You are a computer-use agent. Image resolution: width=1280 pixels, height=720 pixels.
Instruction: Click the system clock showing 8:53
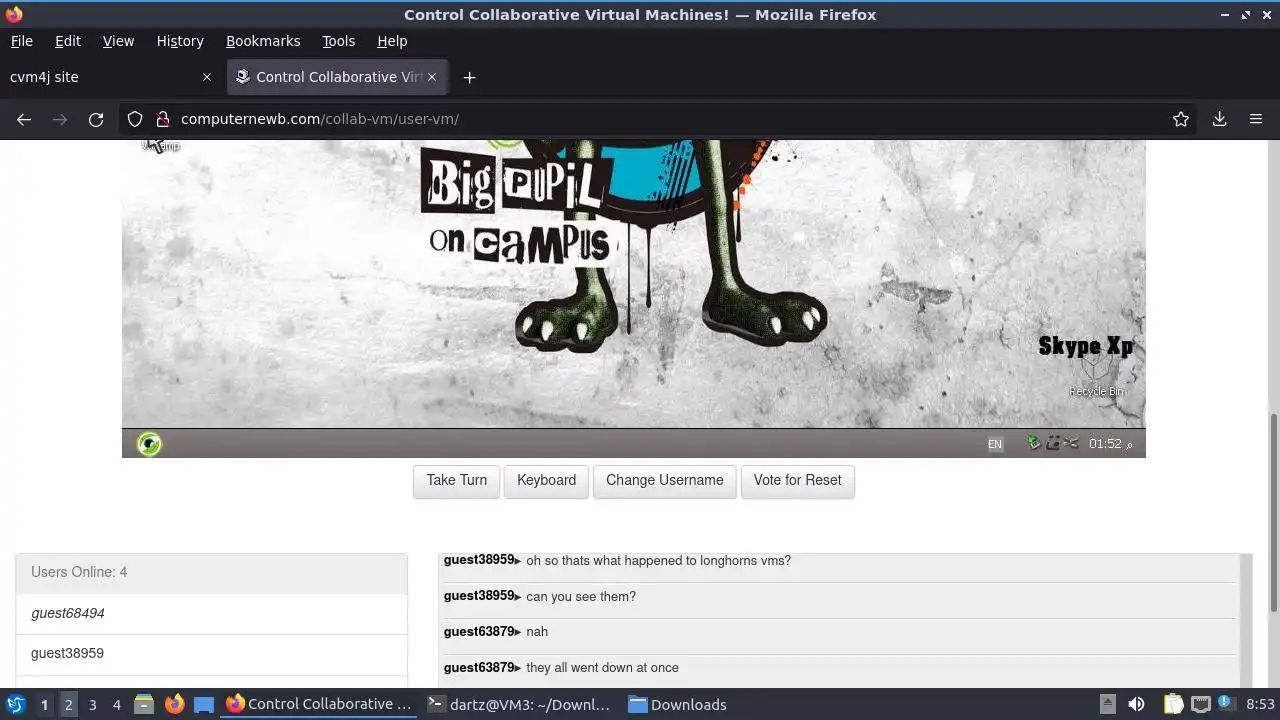tap(1260, 704)
